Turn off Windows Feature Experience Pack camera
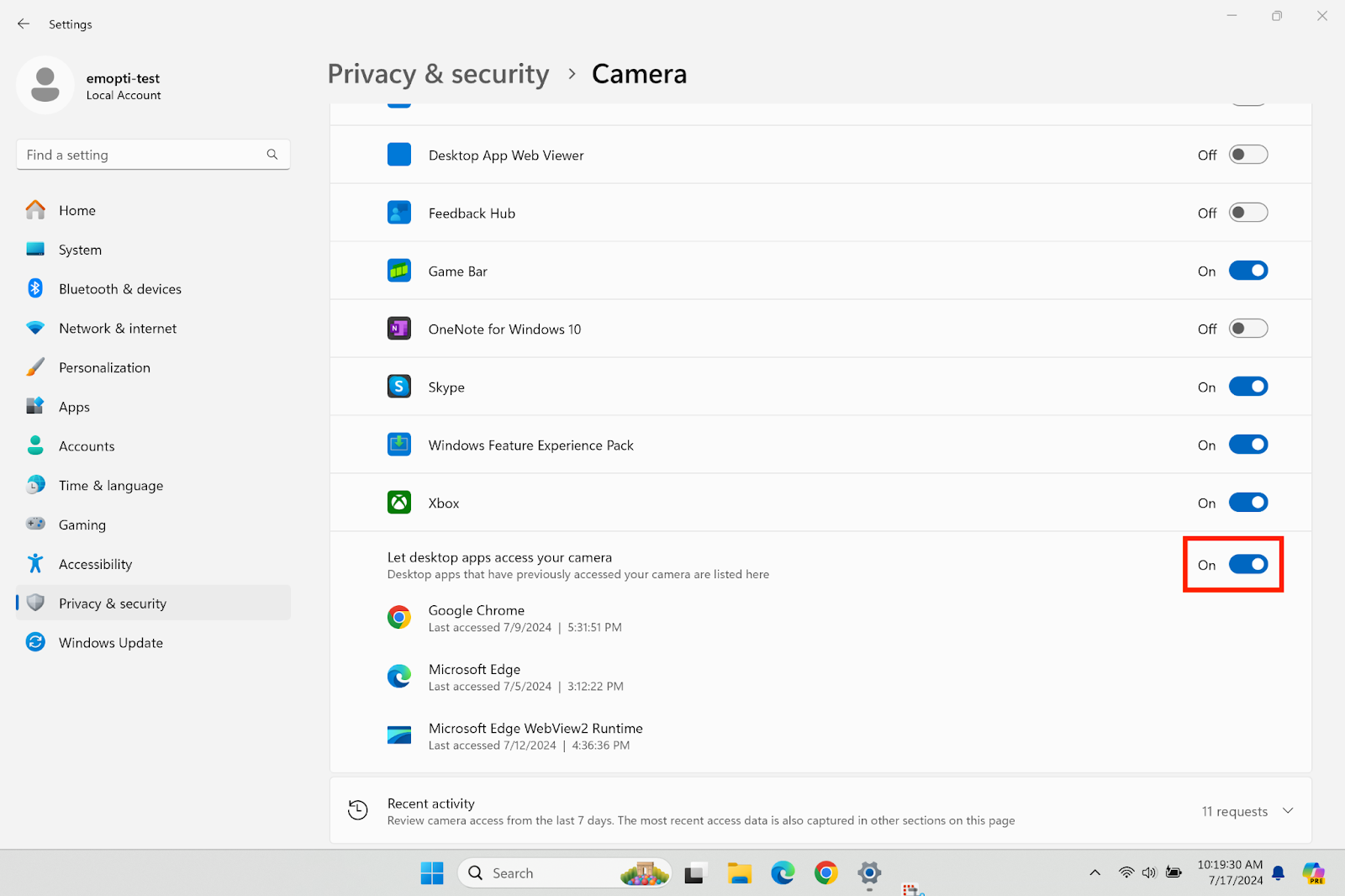 pyautogui.click(x=1248, y=445)
